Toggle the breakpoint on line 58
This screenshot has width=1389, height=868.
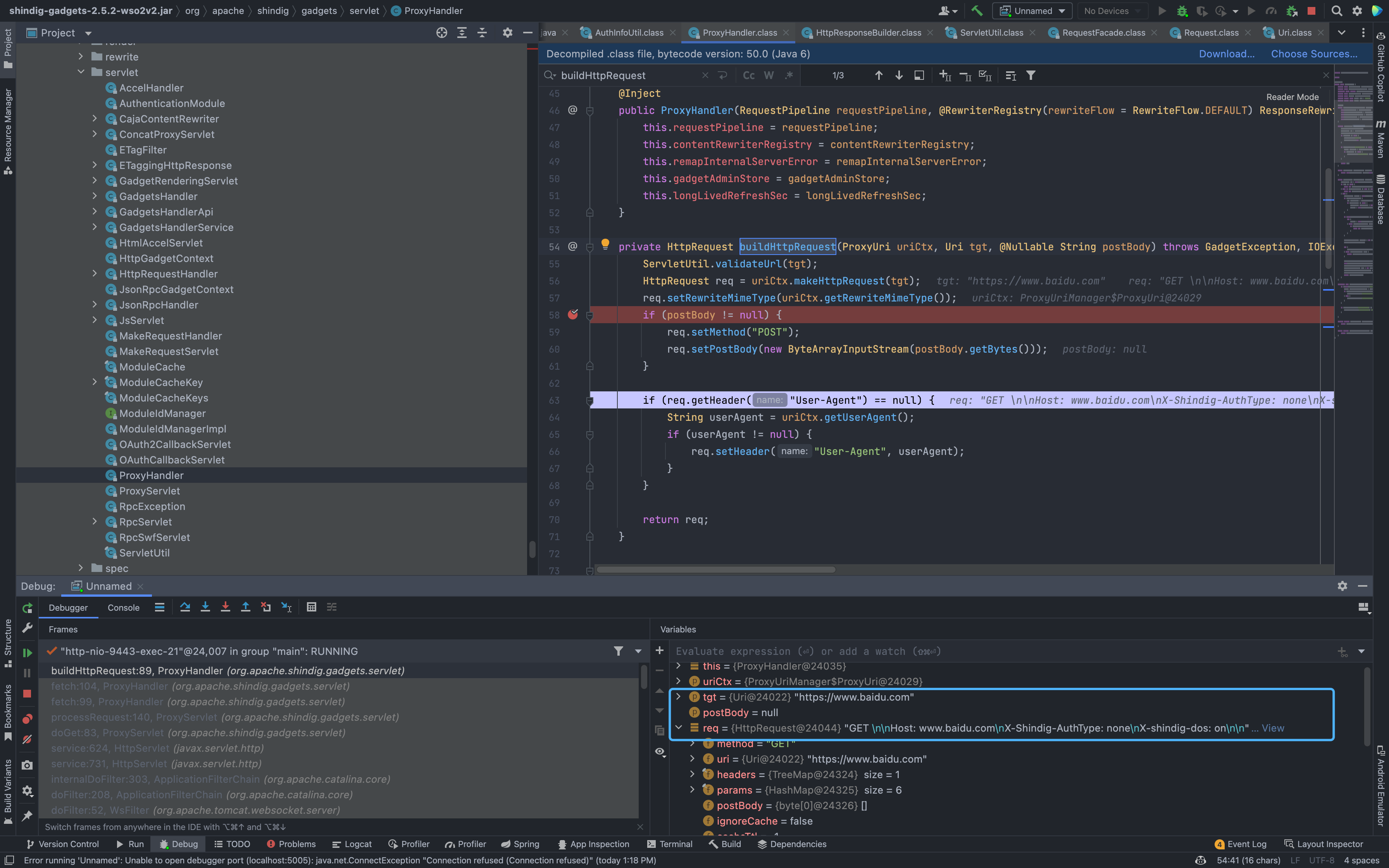(x=572, y=315)
